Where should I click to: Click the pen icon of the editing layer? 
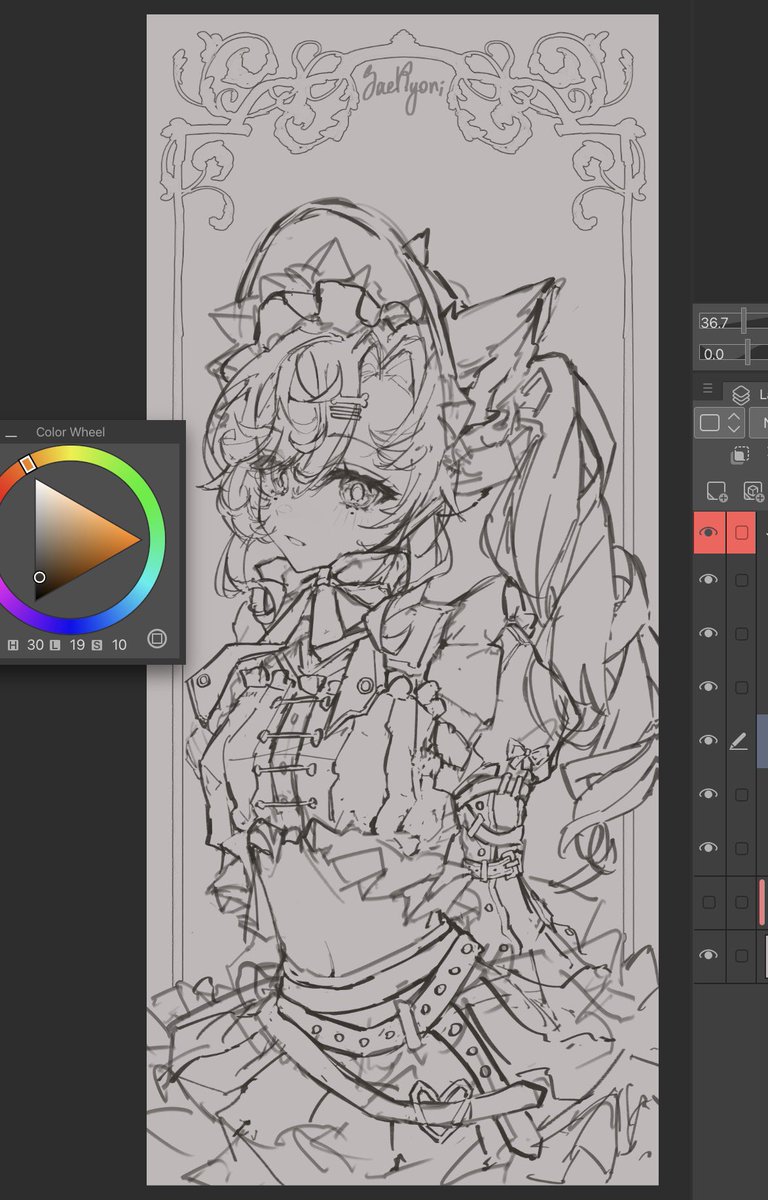[740, 741]
